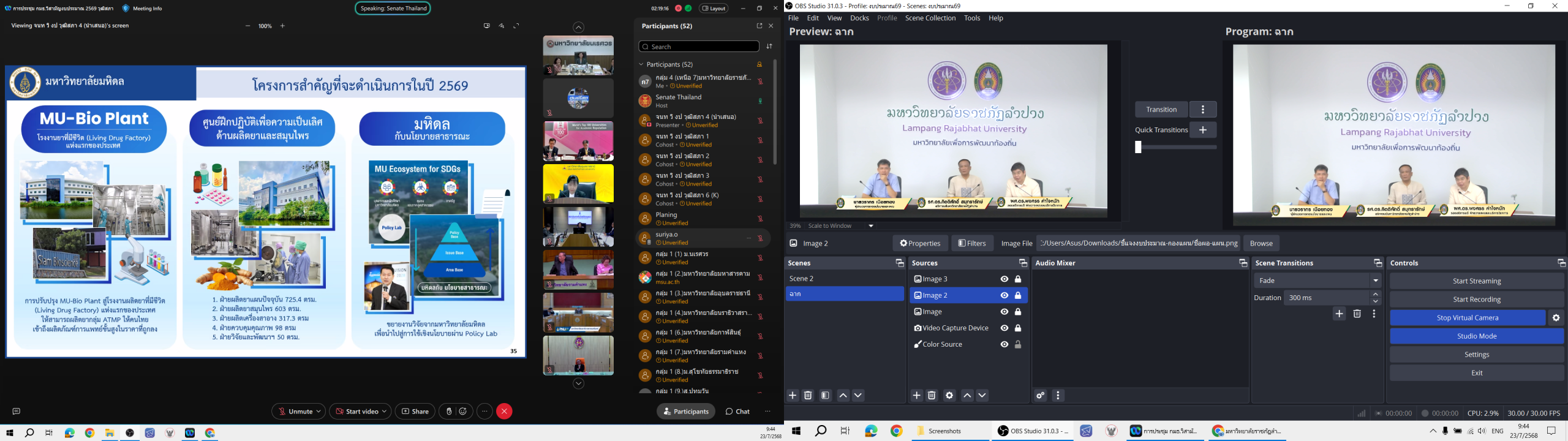Enter full screen for shared content

[x=516, y=26]
